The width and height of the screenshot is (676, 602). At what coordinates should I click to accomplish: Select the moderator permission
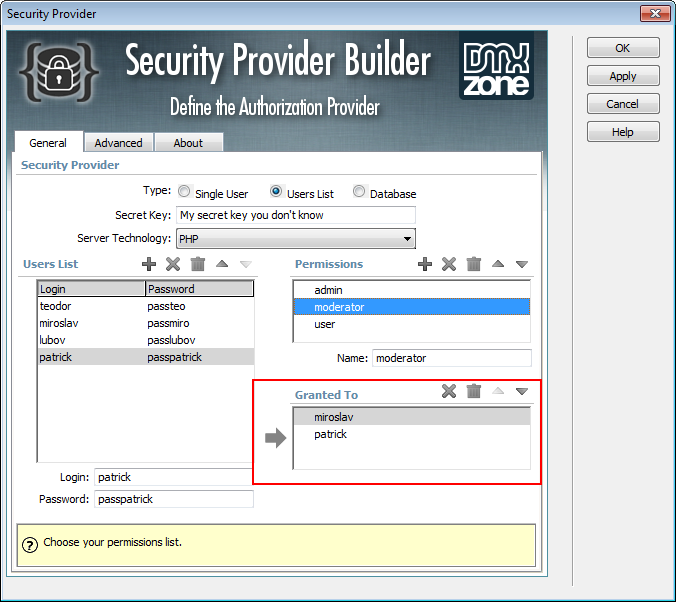pos(412,307)
